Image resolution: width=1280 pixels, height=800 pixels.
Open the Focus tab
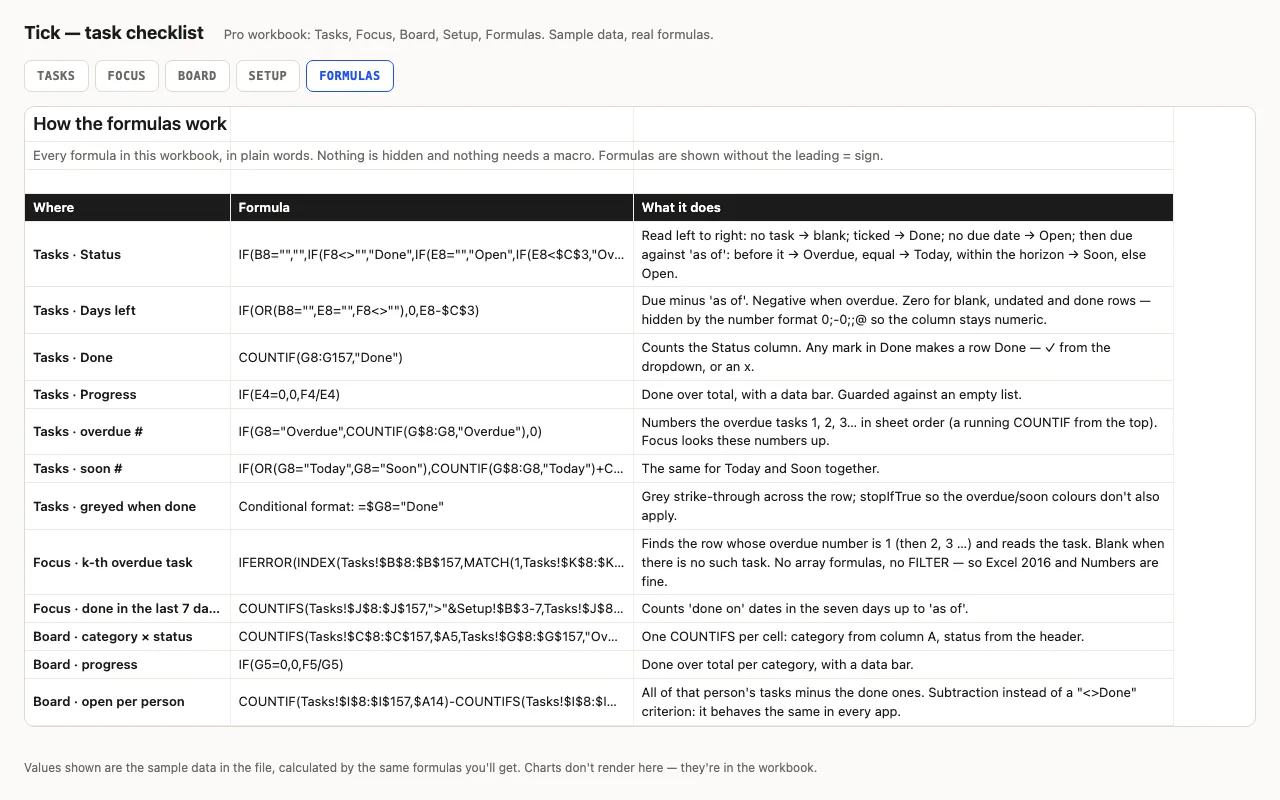click(x=126, y=76)
